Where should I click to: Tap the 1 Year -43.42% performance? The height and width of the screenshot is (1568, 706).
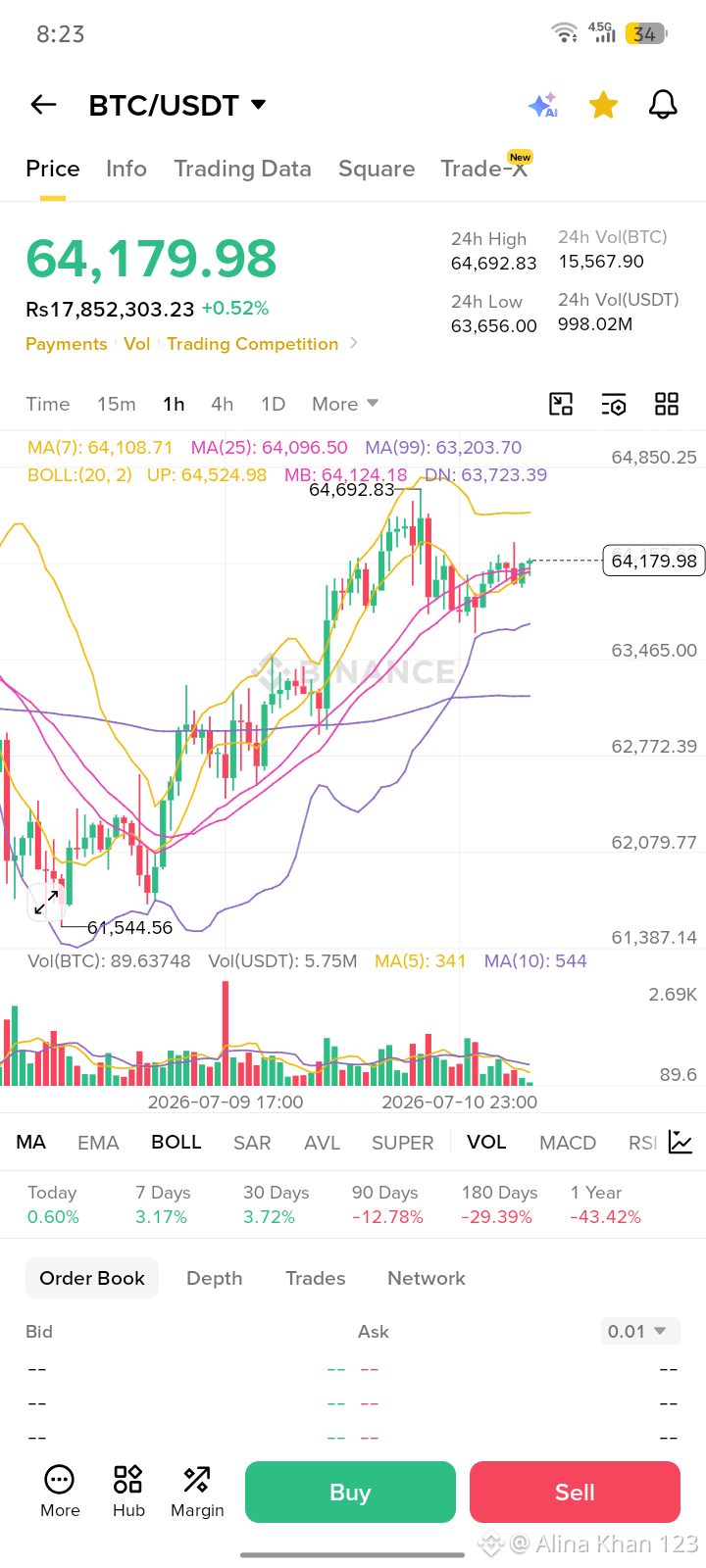pos(606,1204)
